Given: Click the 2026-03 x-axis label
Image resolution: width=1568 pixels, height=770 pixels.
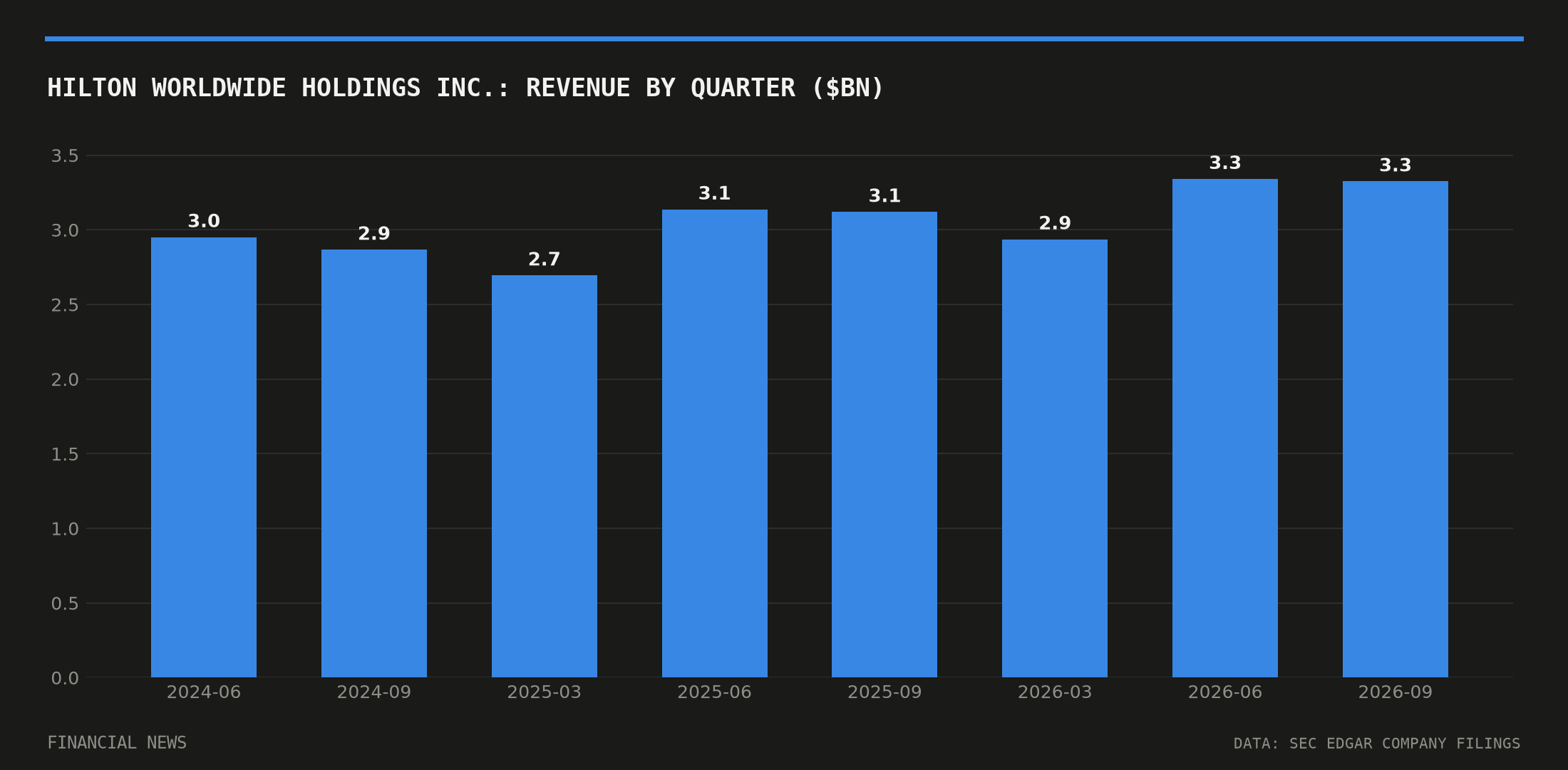Looking at the screenshot, I should (x=1055, y=692).
